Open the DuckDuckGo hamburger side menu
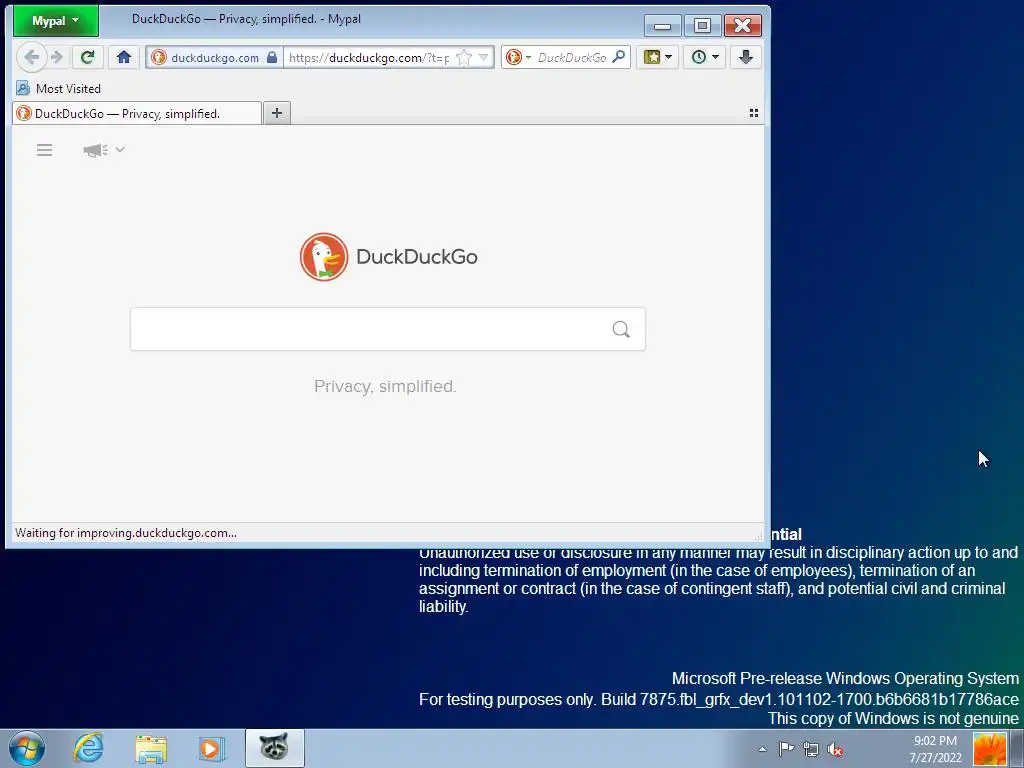 [x=44, y=150]
